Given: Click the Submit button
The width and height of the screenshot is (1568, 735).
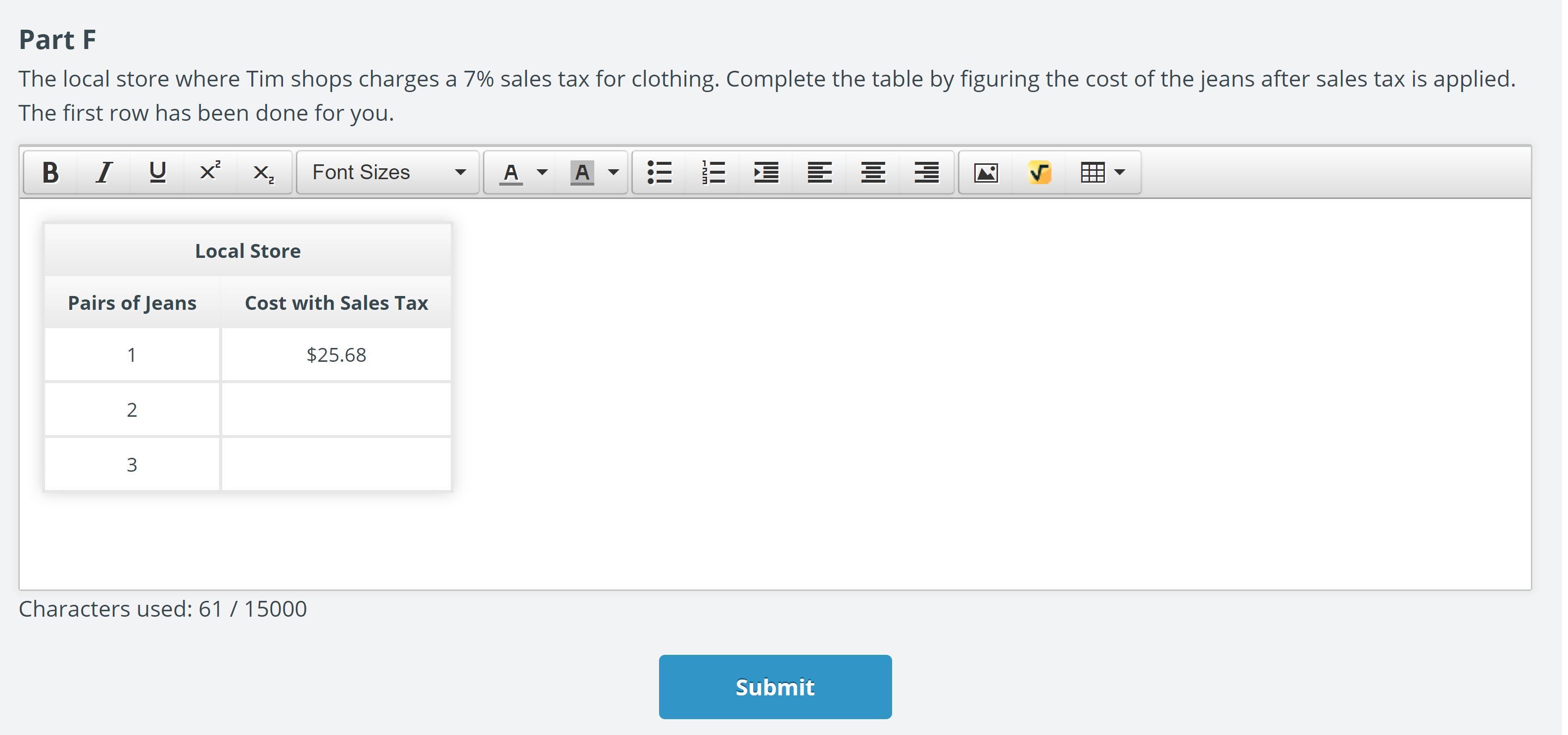Looking at the screenshot, I should coord(775,687).
